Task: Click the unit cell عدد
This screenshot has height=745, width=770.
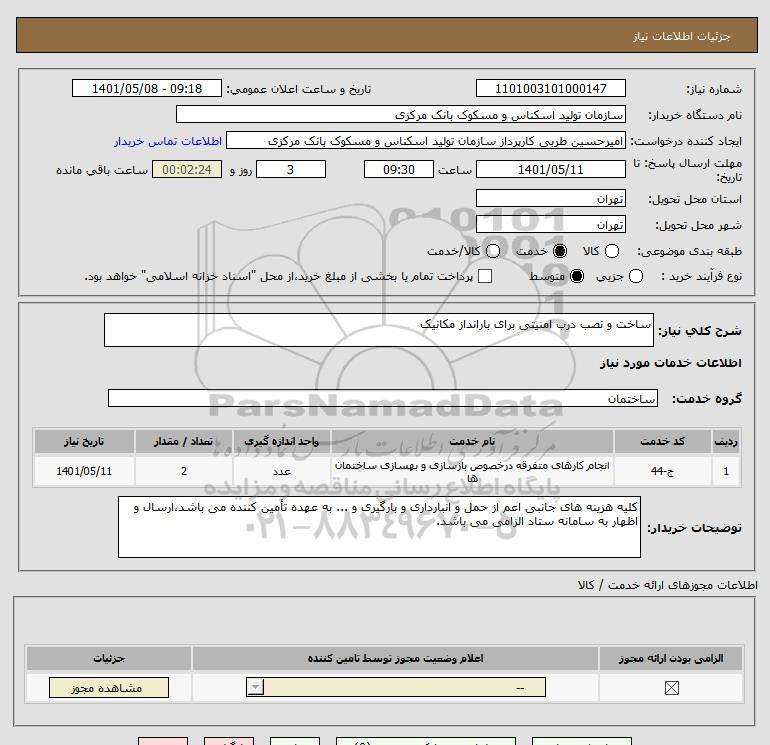Action: [x=281, y=471]
